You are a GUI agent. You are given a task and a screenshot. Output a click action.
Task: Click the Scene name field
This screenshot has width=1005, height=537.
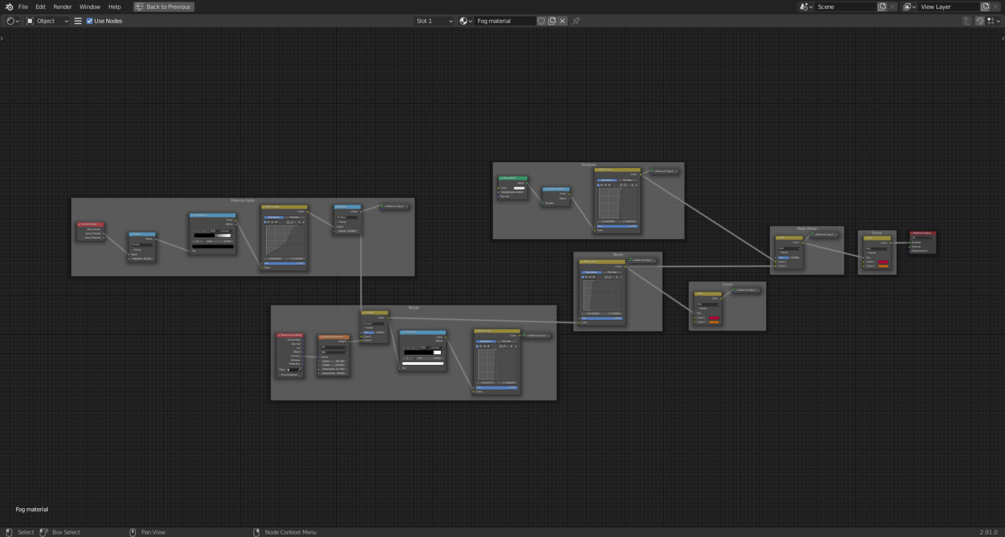tap(845, 6)
